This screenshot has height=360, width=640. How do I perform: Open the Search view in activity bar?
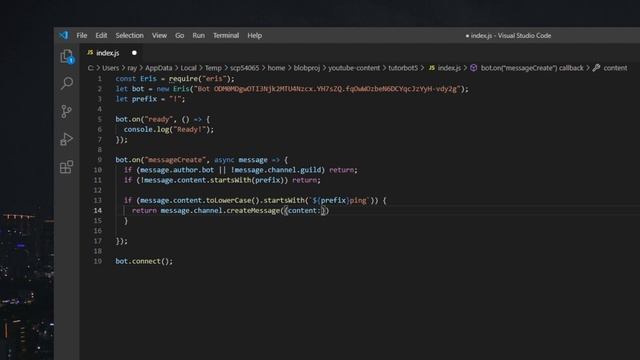(x=67, y=83)
